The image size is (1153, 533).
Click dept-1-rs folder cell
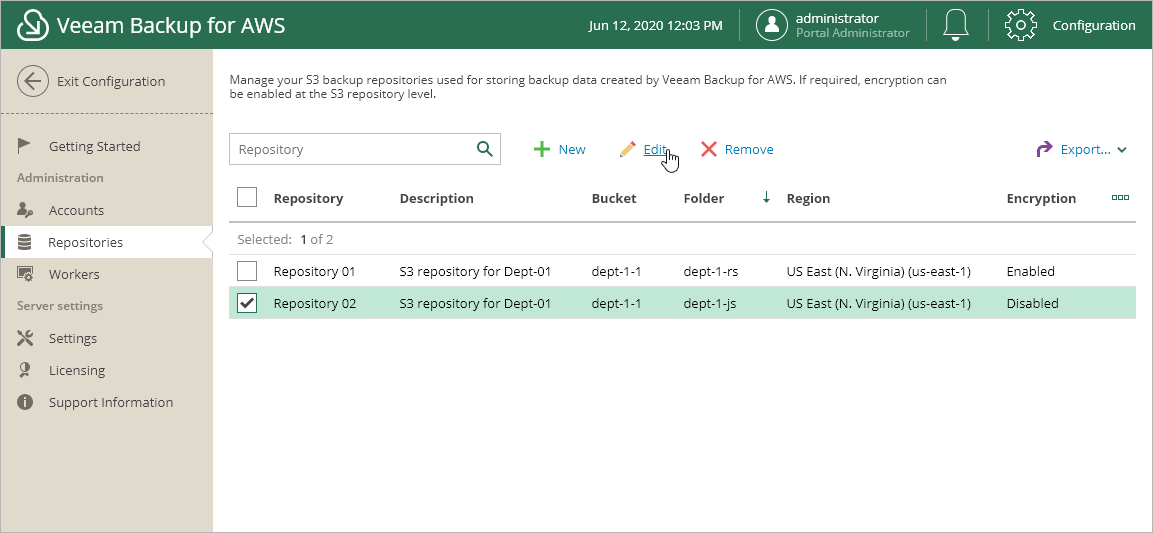coord(711,271)
